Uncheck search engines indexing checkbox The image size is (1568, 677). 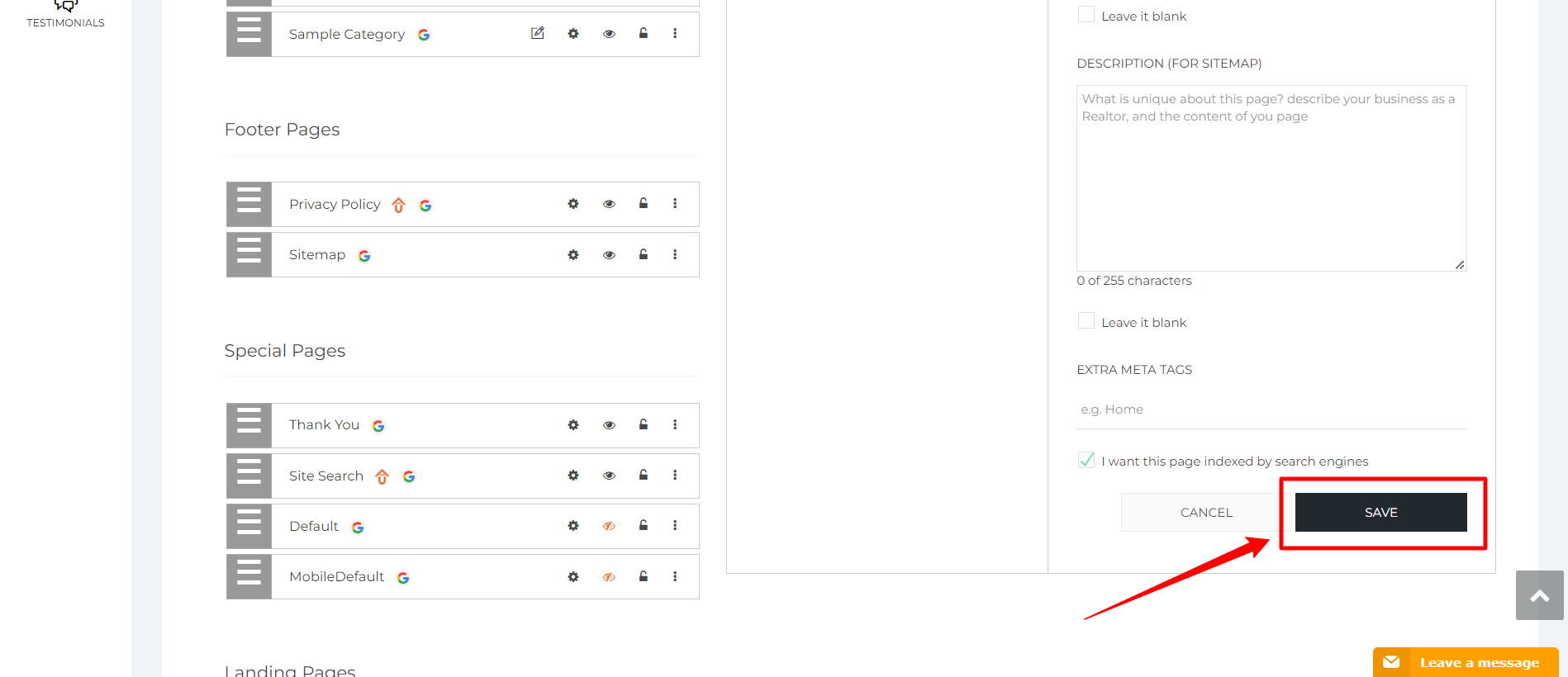(1086, 461)
